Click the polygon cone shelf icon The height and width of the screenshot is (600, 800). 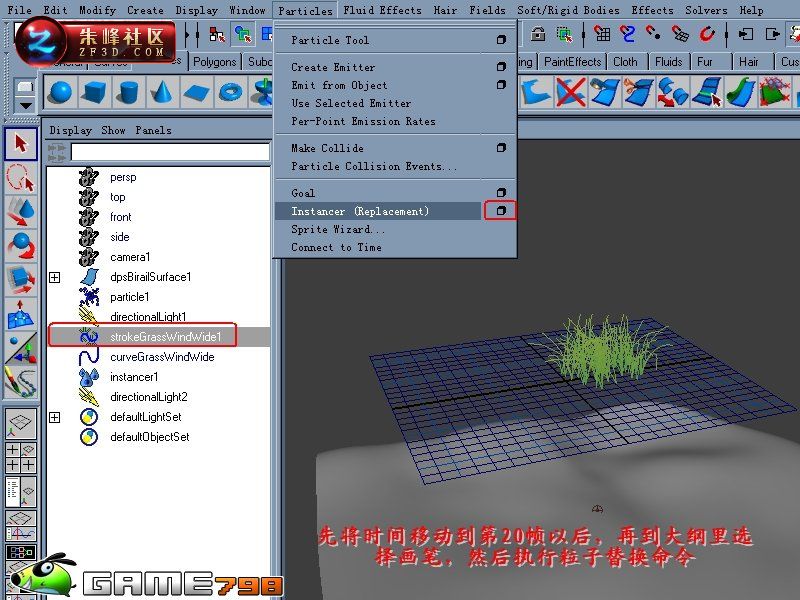162,92
